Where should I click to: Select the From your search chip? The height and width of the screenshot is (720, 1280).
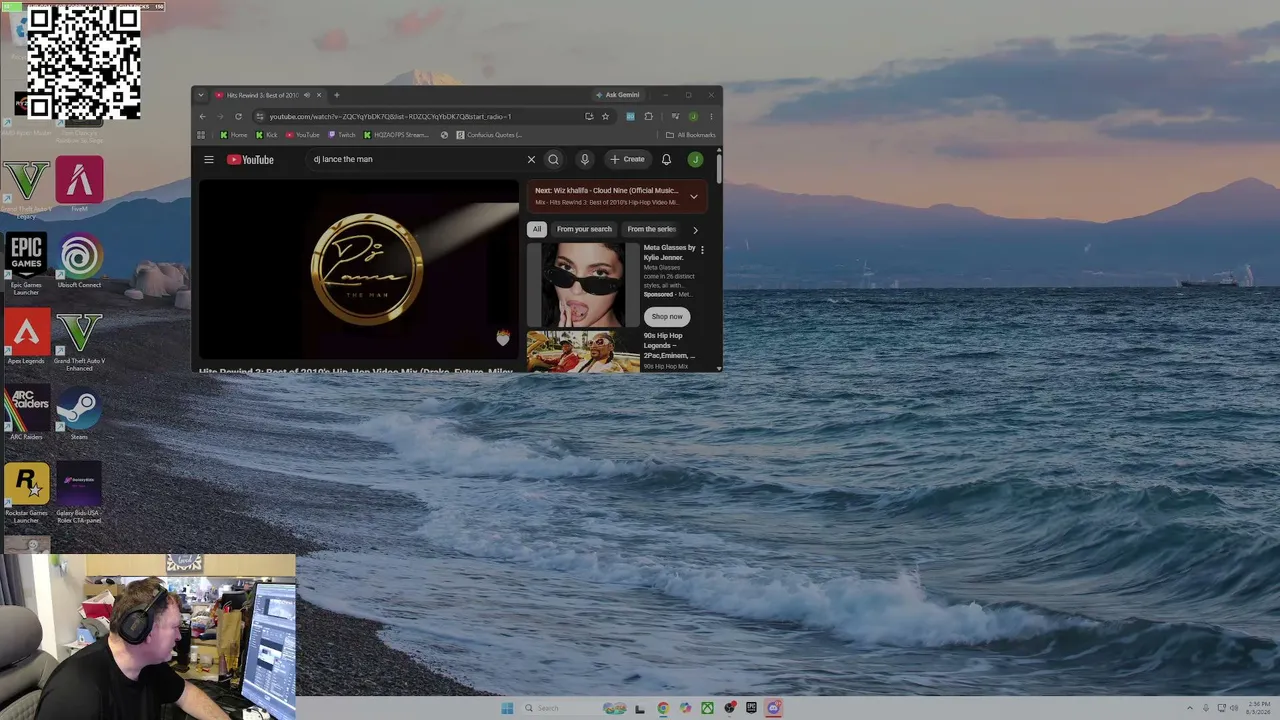click(584, 229)
